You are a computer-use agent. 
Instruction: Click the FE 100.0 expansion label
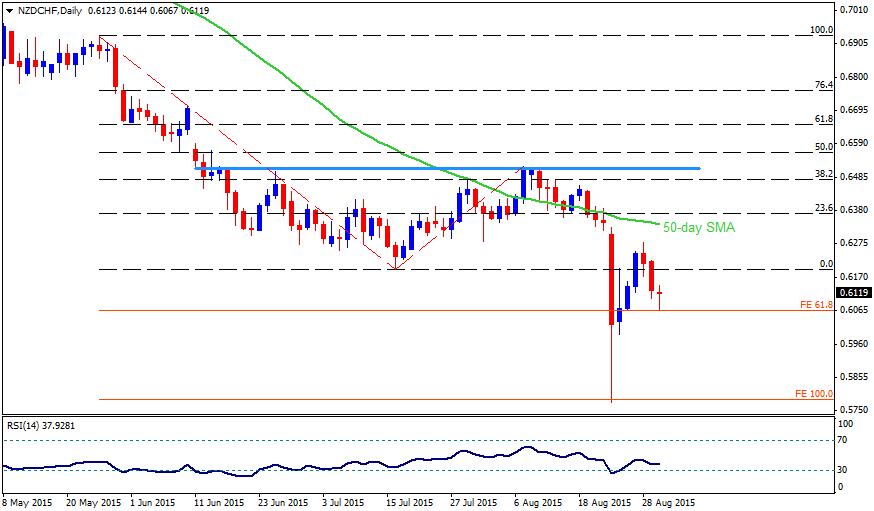814,393
